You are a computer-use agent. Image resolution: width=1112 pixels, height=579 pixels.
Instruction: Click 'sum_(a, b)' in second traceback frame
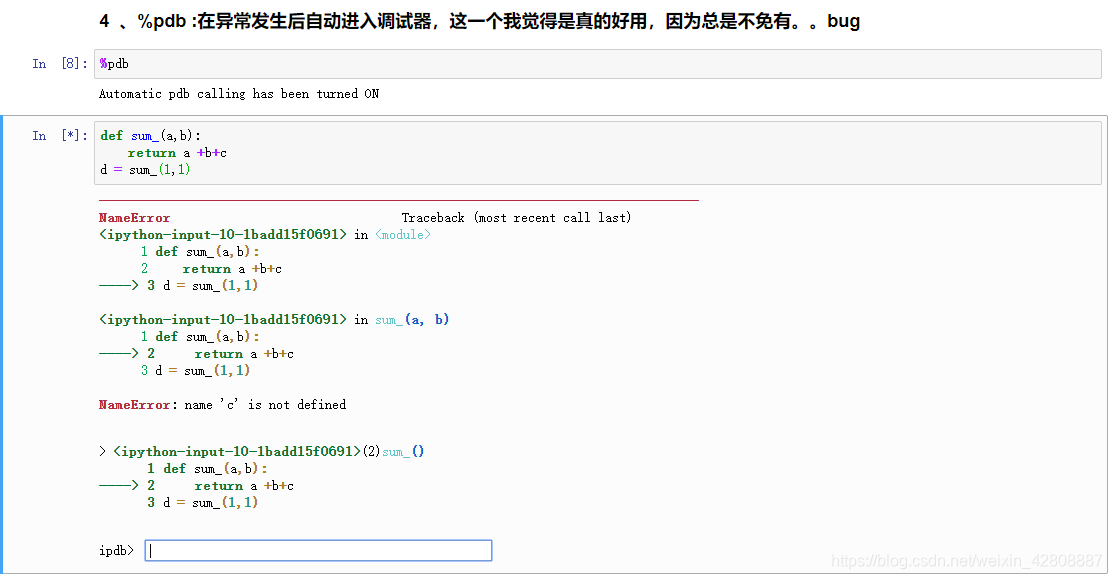click(412, 320)
